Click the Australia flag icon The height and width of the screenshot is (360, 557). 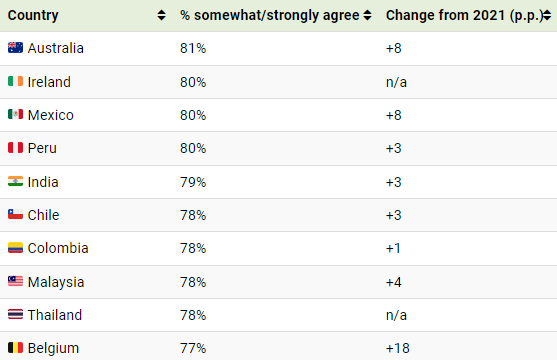[x=15, y=48]
